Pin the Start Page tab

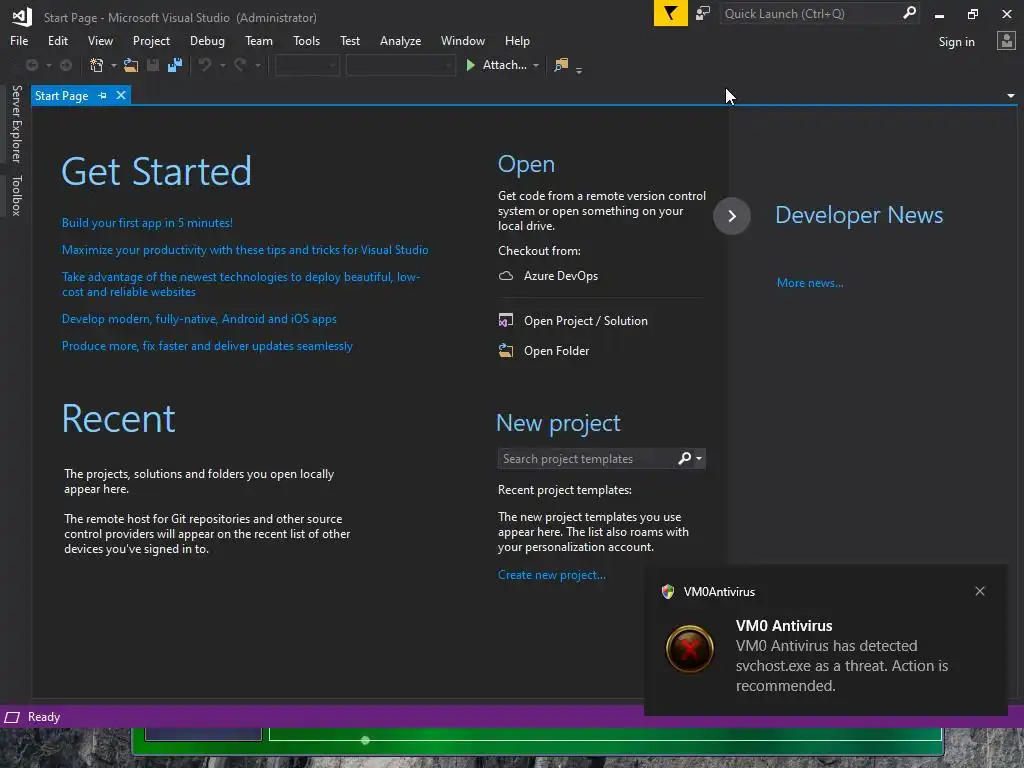coord(103,95)
